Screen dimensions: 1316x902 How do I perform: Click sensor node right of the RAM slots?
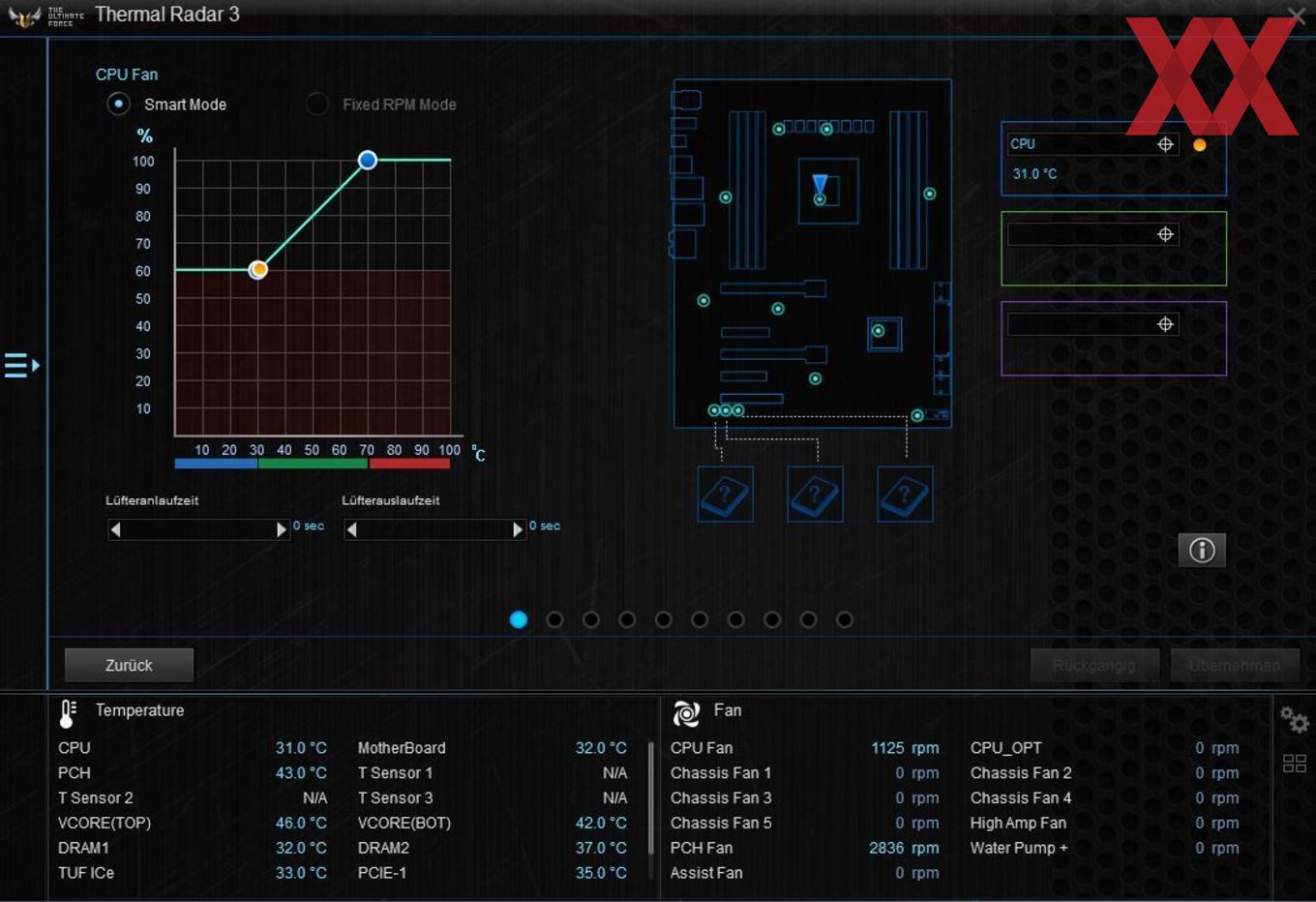(929, 194)
